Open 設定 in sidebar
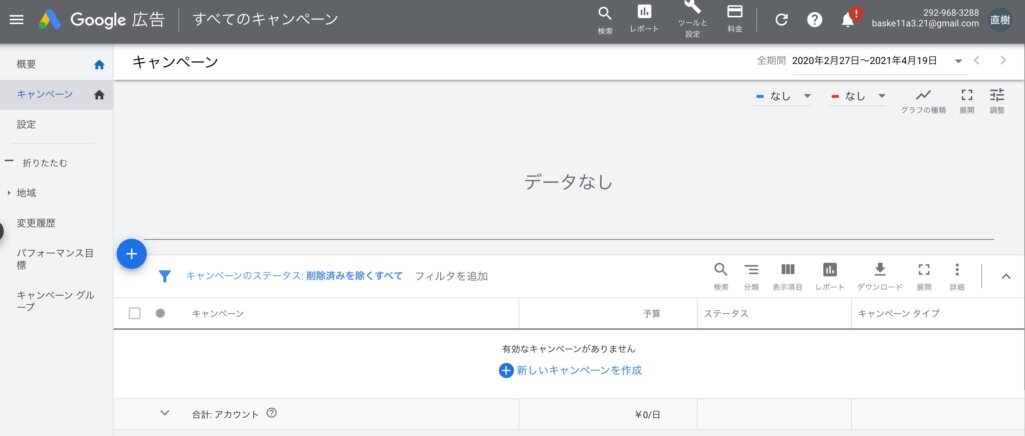Image resolution: width=1025 pixels, height=436 pixels. 26,124
